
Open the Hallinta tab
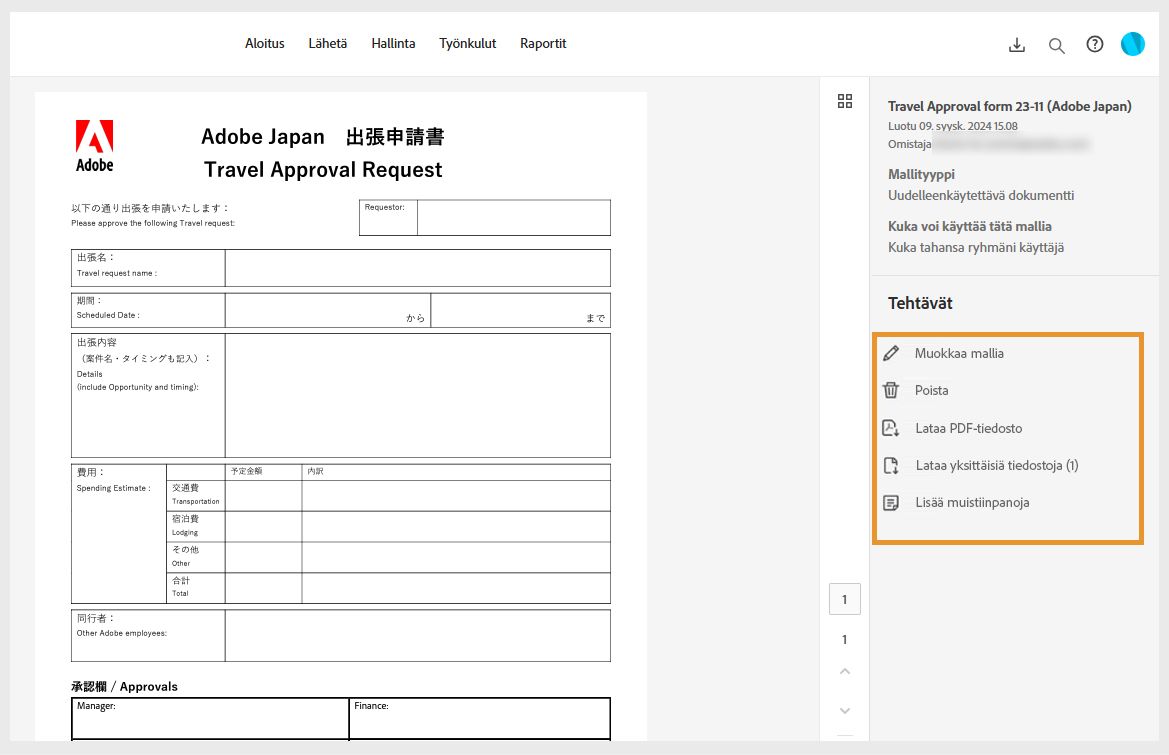click(394, 43)
